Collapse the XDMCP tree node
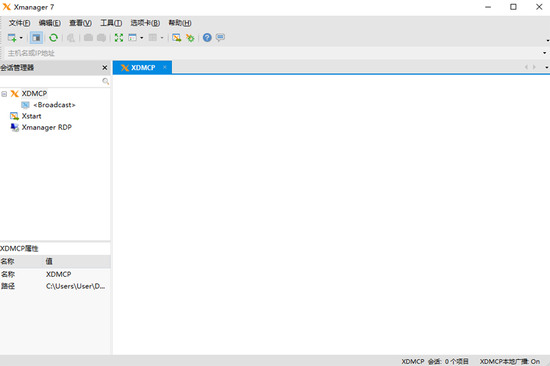The height and width of the screenshot is (366, 550). coord(4,94)
